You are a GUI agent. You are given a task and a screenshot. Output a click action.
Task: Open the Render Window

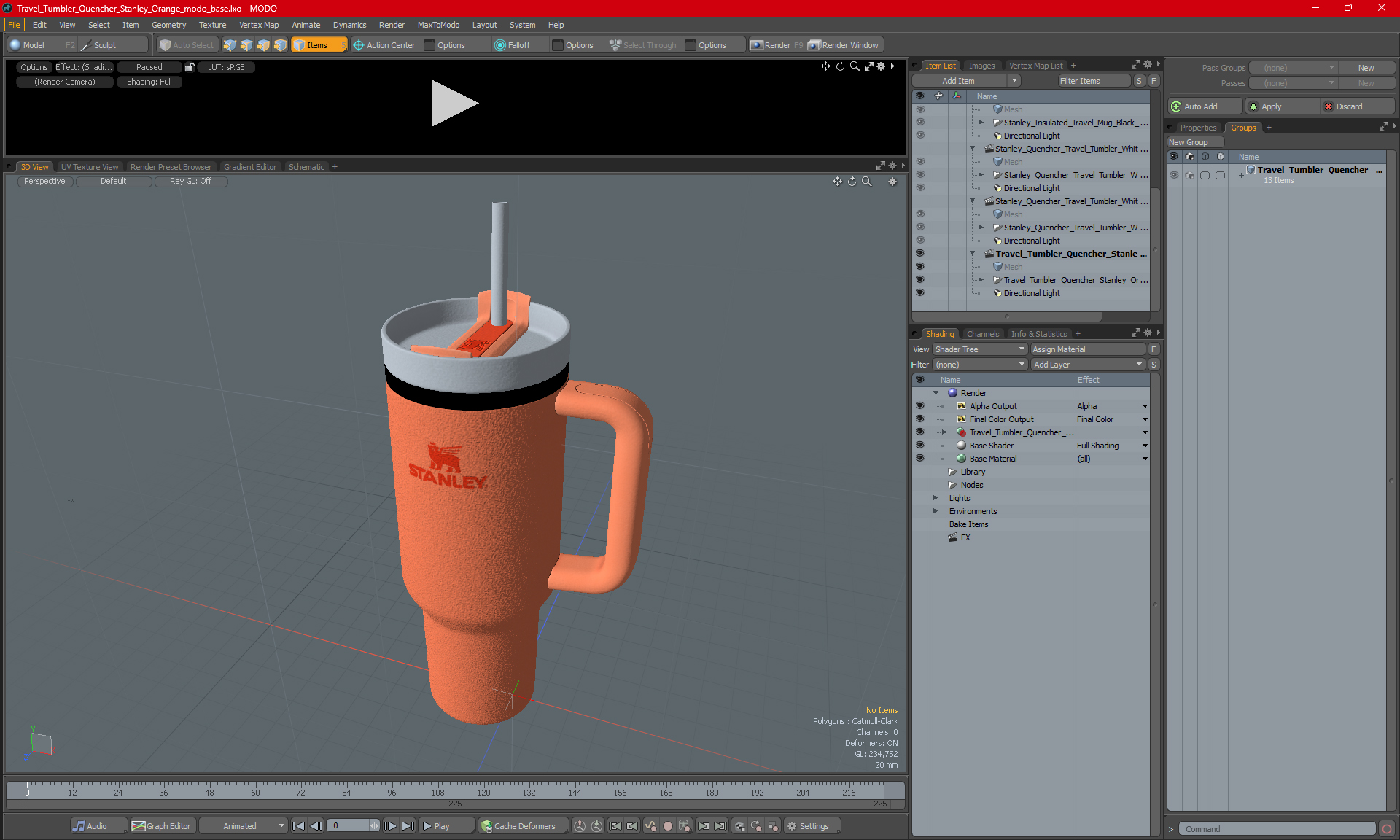(x=845, y=45)
